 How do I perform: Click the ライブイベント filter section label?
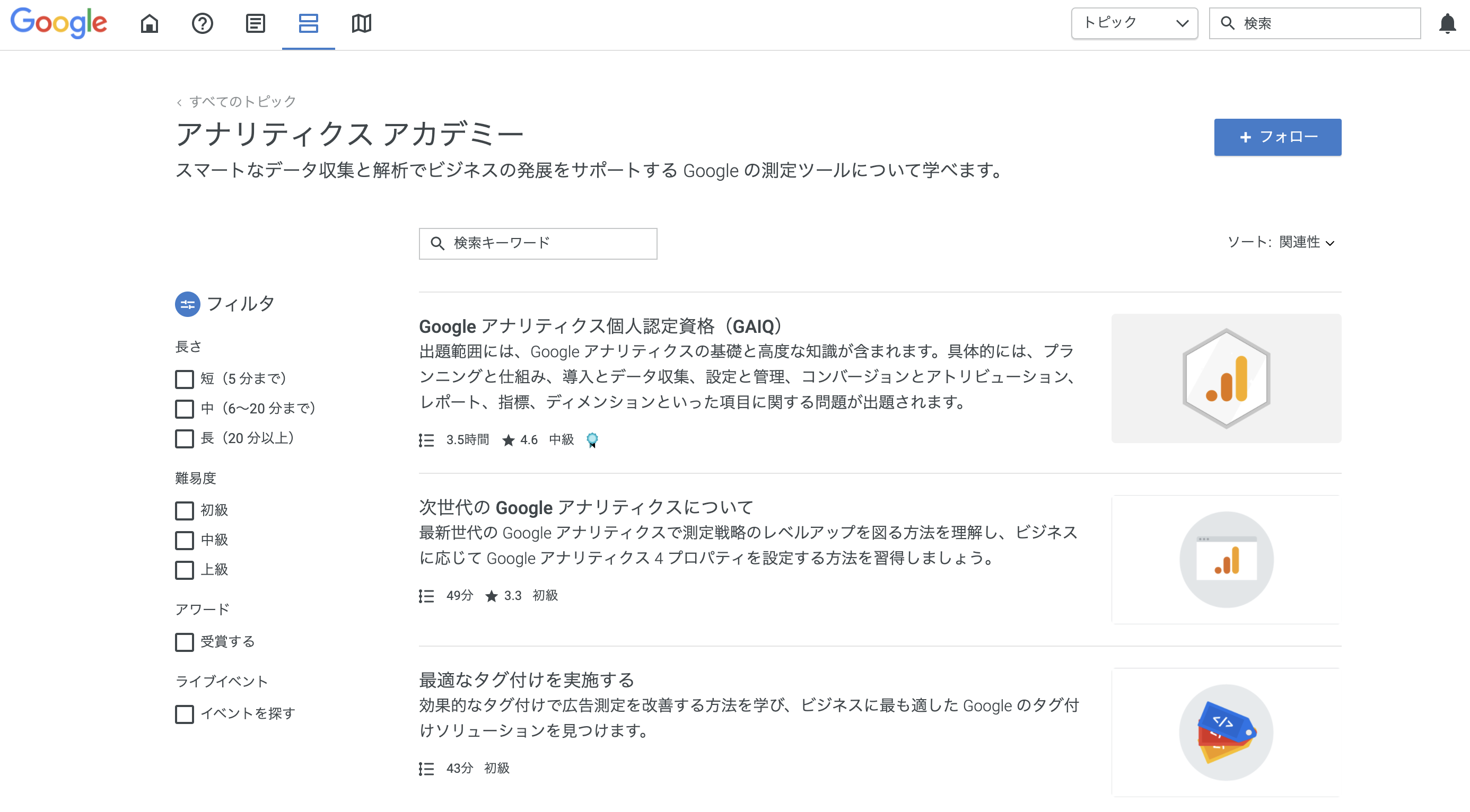(222, 682)
